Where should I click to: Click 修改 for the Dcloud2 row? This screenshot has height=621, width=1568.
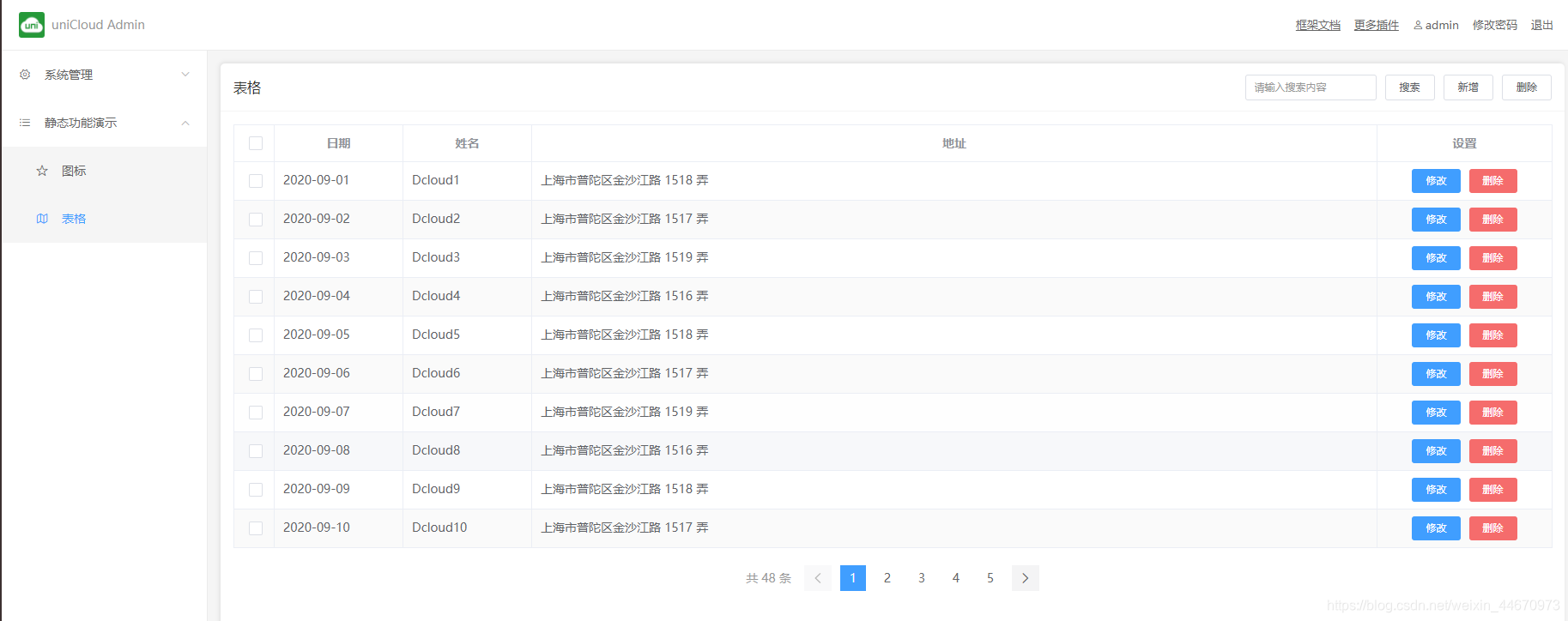[x=1436, y=220]
